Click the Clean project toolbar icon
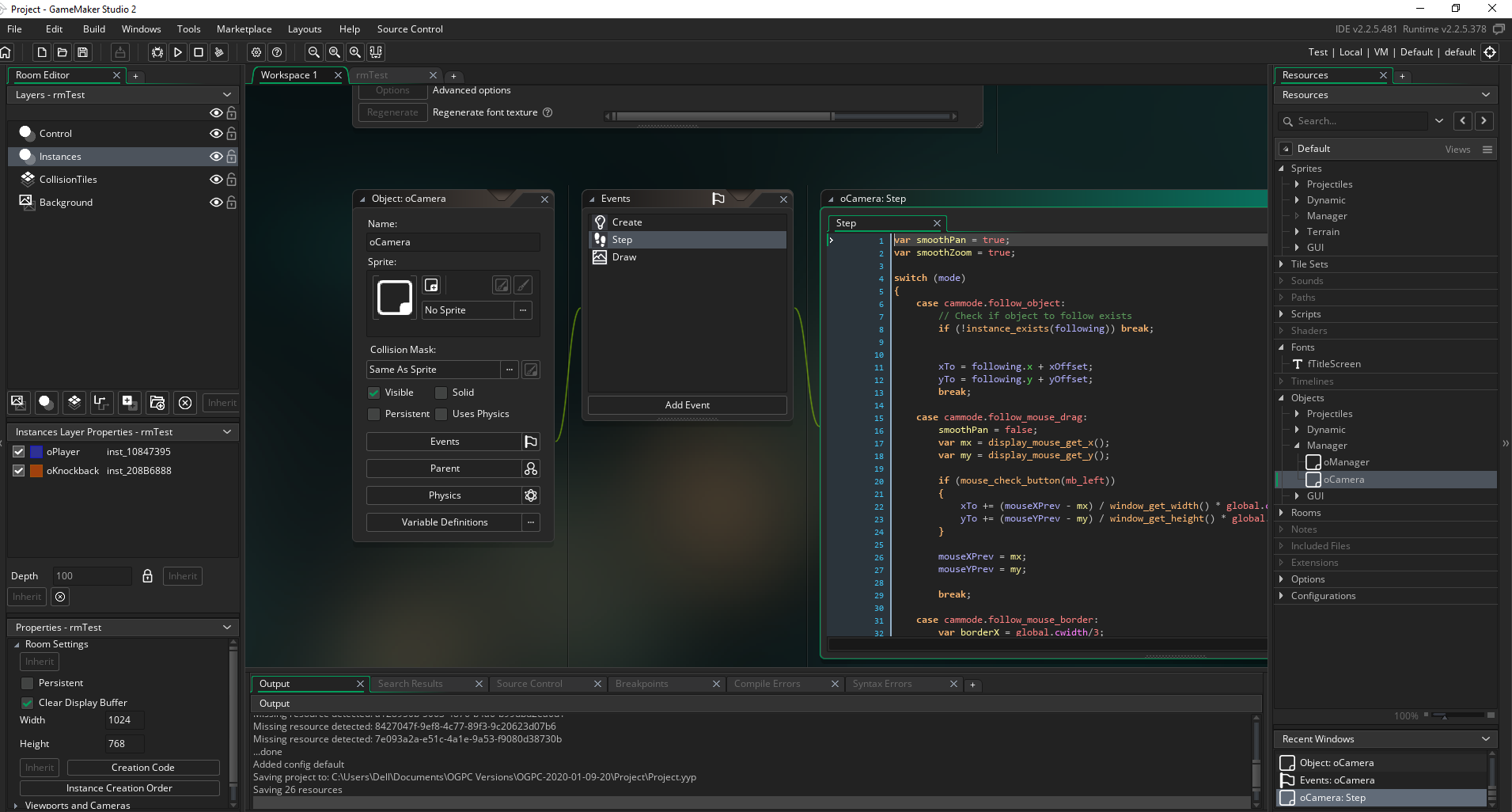 pos(219,52)
